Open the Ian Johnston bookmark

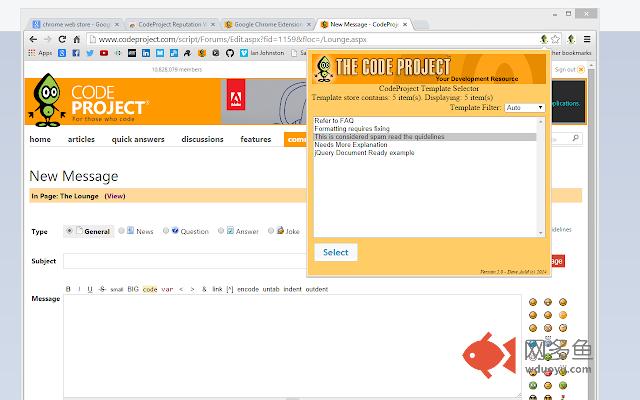(263, 53)
